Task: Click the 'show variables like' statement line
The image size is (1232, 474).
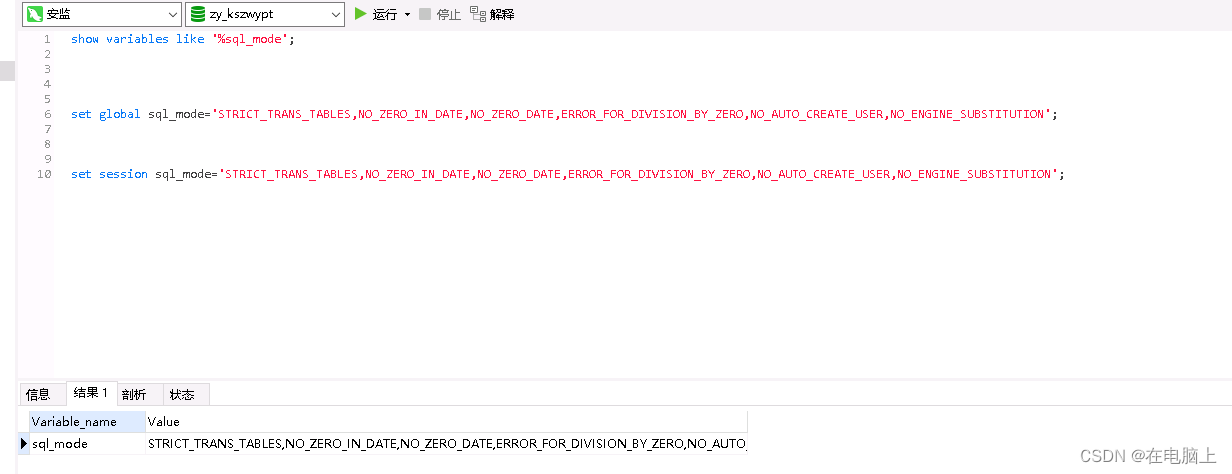Action: 183,39
